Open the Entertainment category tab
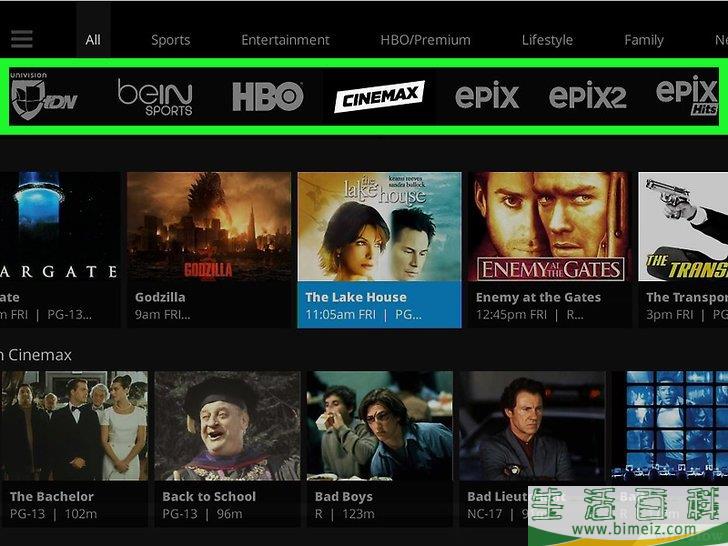Image resolution: width=728 pixels, height=546 pixels. (x=285, y=40)
